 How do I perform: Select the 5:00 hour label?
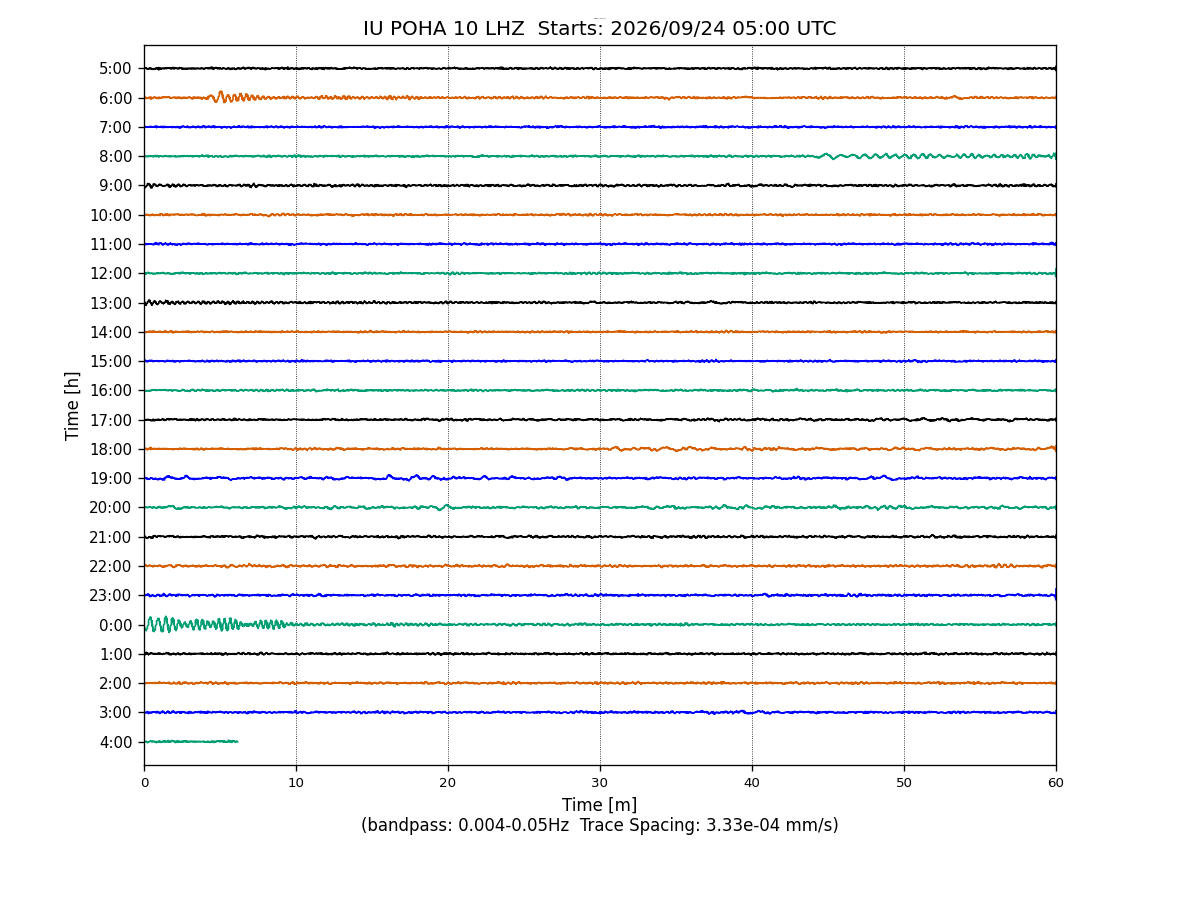click(x=116, y=69)
